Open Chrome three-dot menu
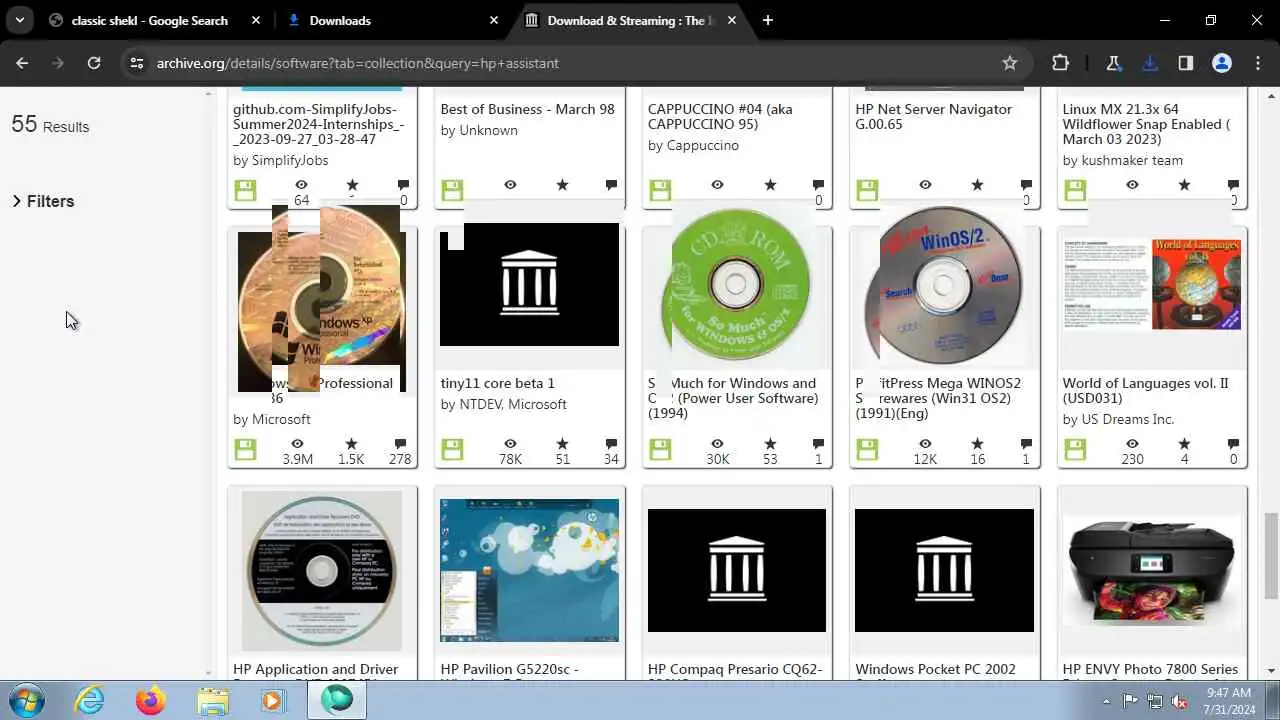The image size is (1280, 720). pyautogui.click(x=1258, y=63)
